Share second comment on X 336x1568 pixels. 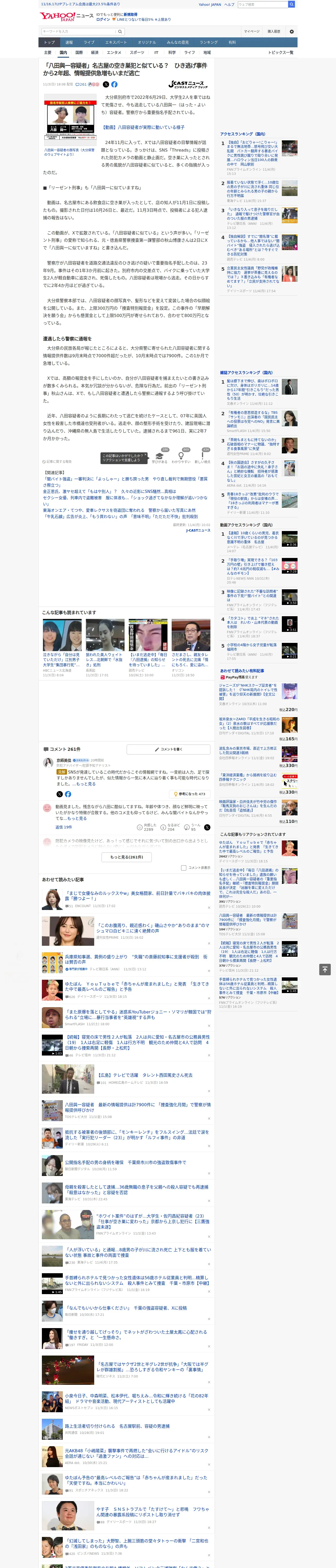pyautogui.click(x=207, y=827)
